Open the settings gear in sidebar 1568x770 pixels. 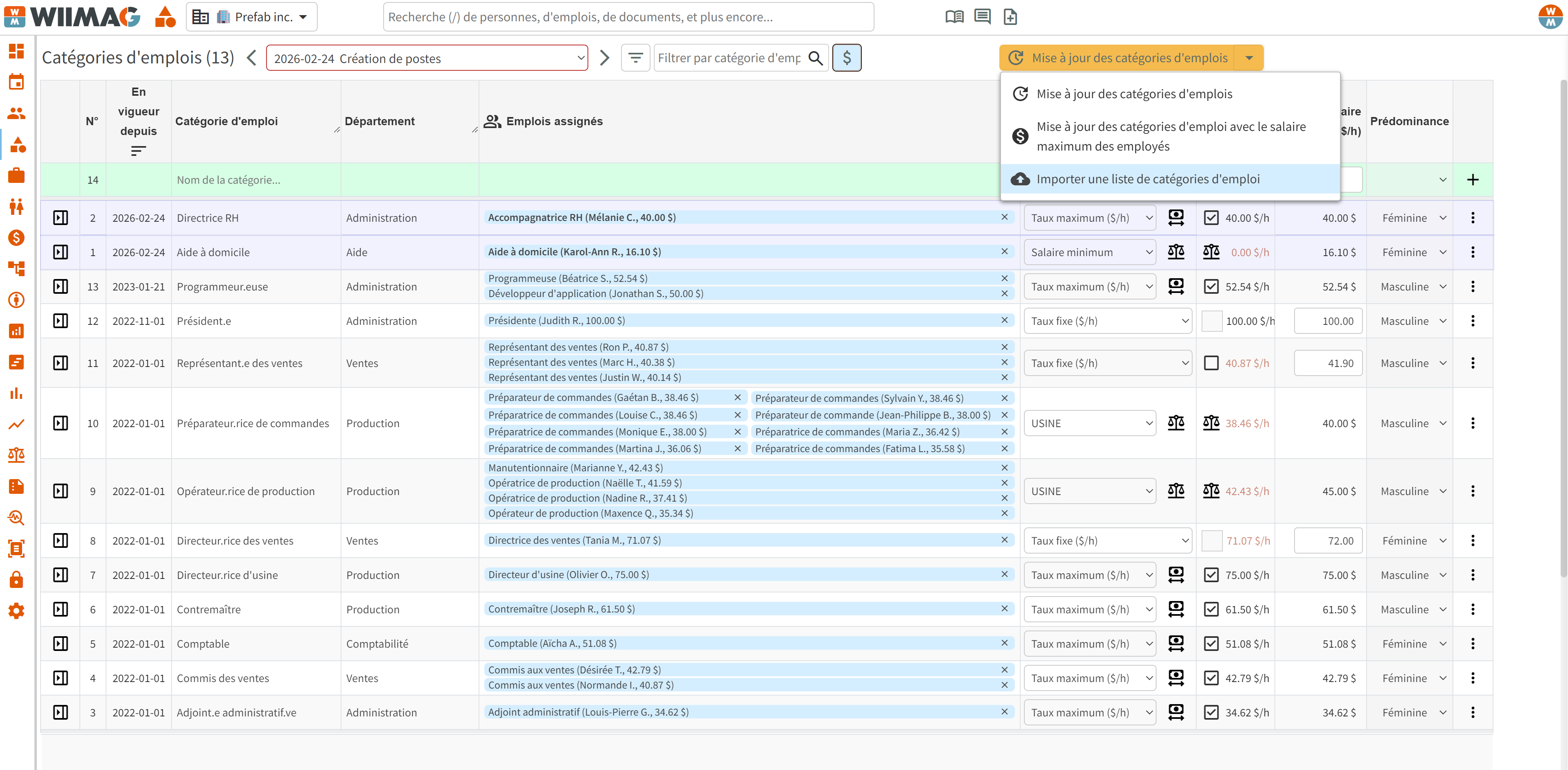coord(16,611)
